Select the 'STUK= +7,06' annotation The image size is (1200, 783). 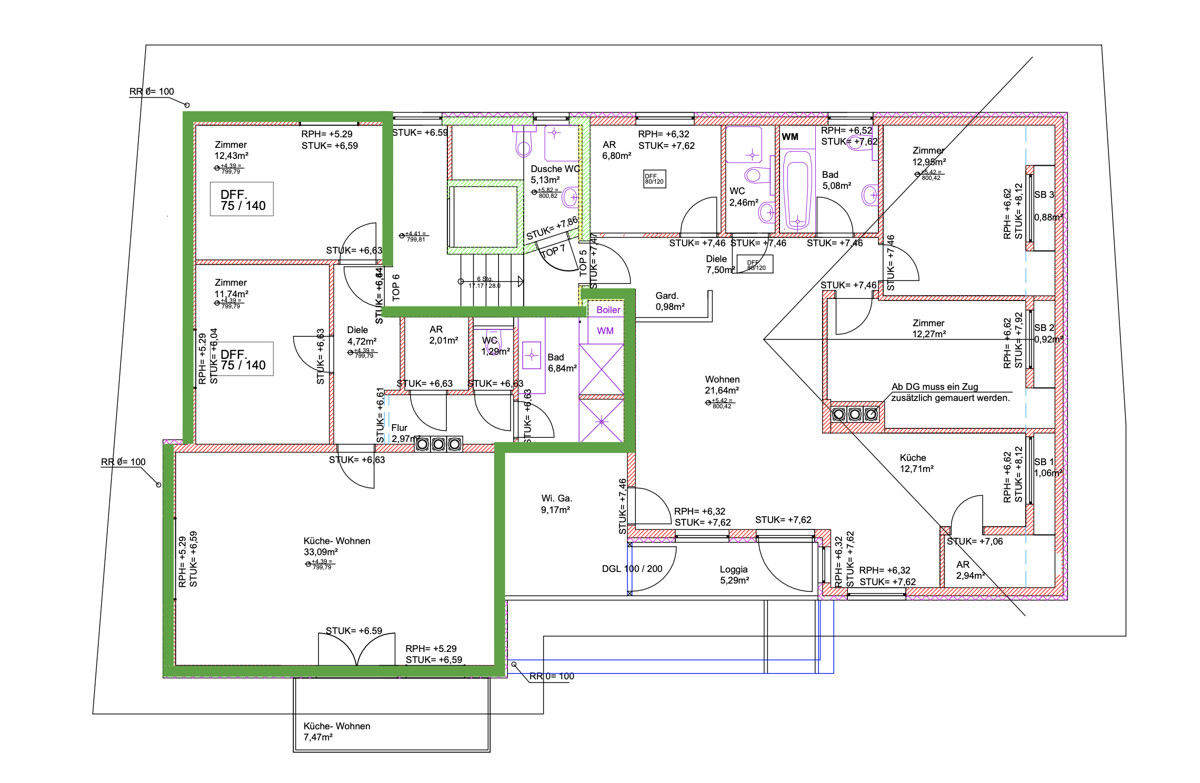coord(974,541)
